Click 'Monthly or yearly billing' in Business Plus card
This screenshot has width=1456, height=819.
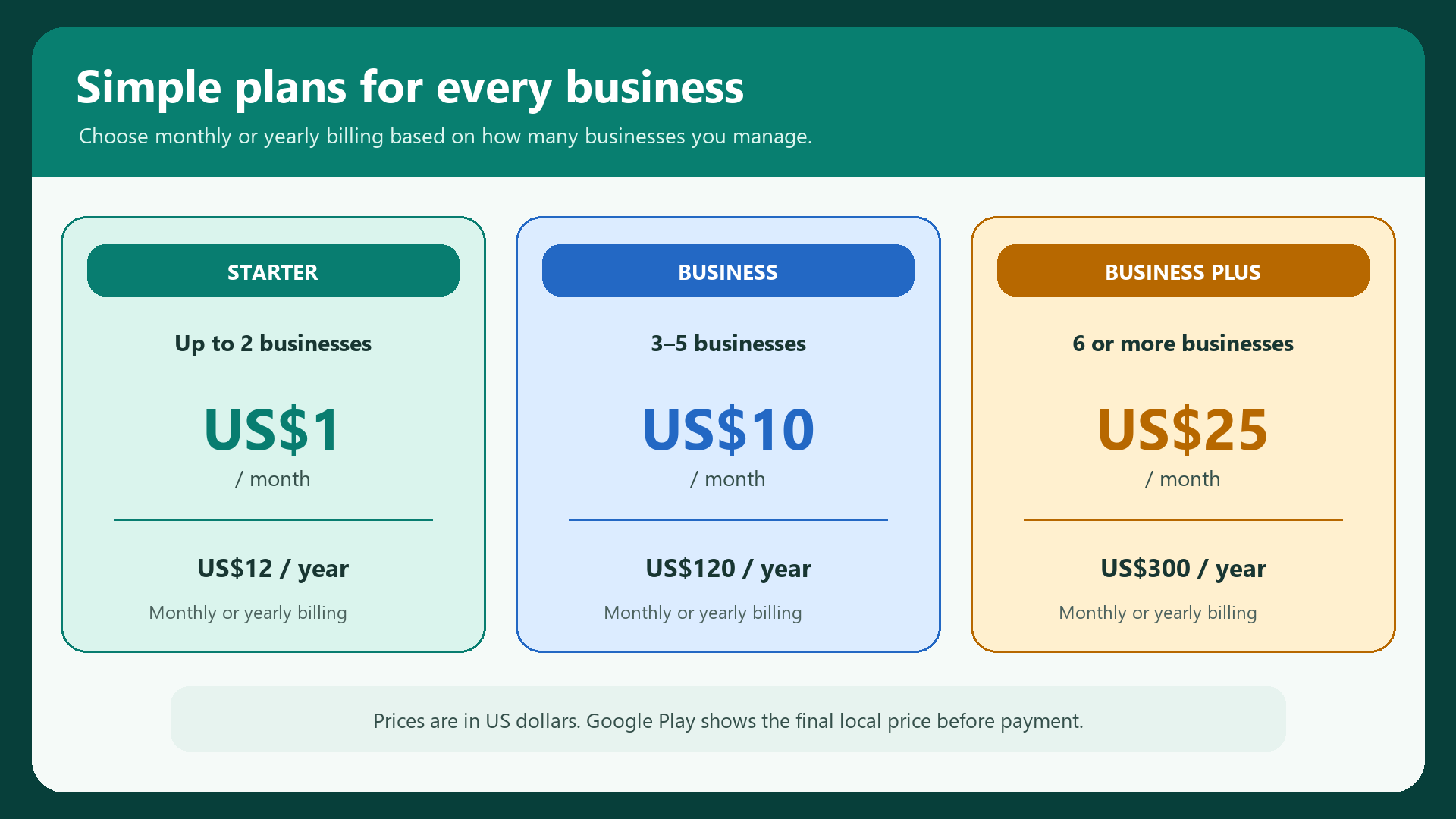pos(1158,613)
